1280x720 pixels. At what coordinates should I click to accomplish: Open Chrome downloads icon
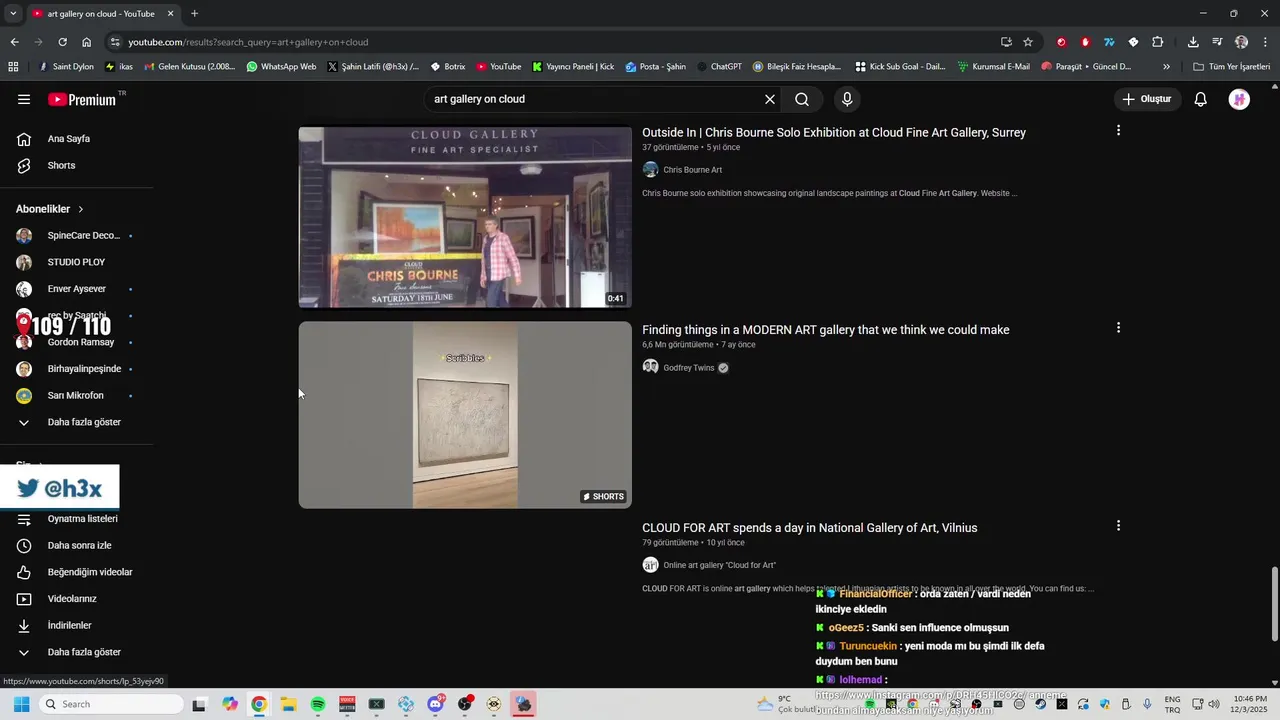coord(1193,42)
